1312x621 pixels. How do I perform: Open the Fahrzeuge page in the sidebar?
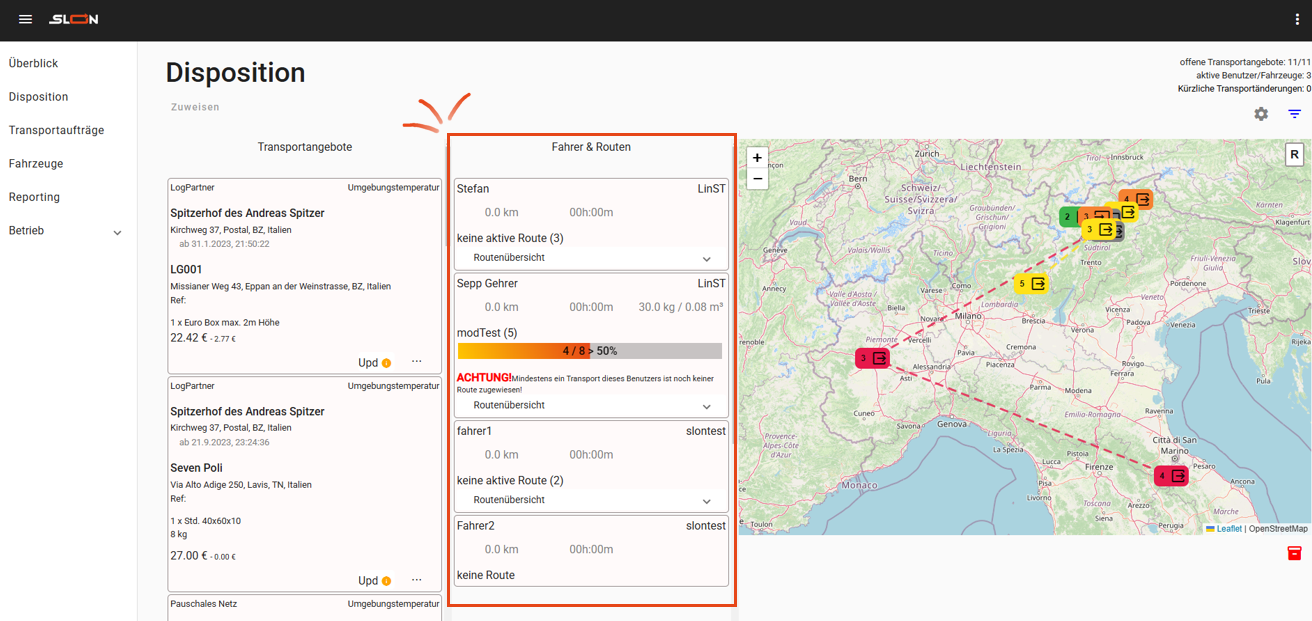pyautogui.click(x=37, y=163)
